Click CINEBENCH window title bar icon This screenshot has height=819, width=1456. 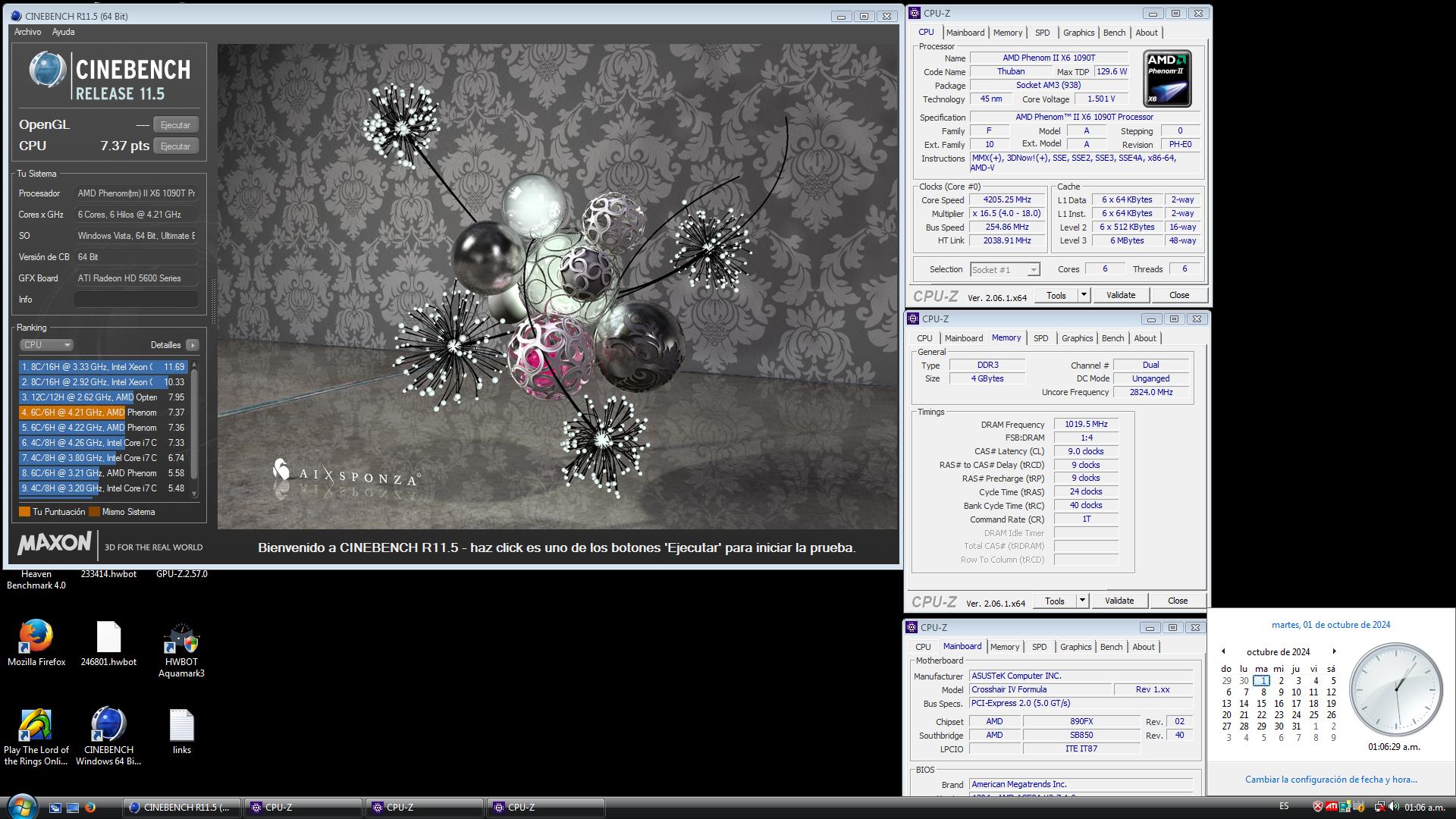click(15, 16)
